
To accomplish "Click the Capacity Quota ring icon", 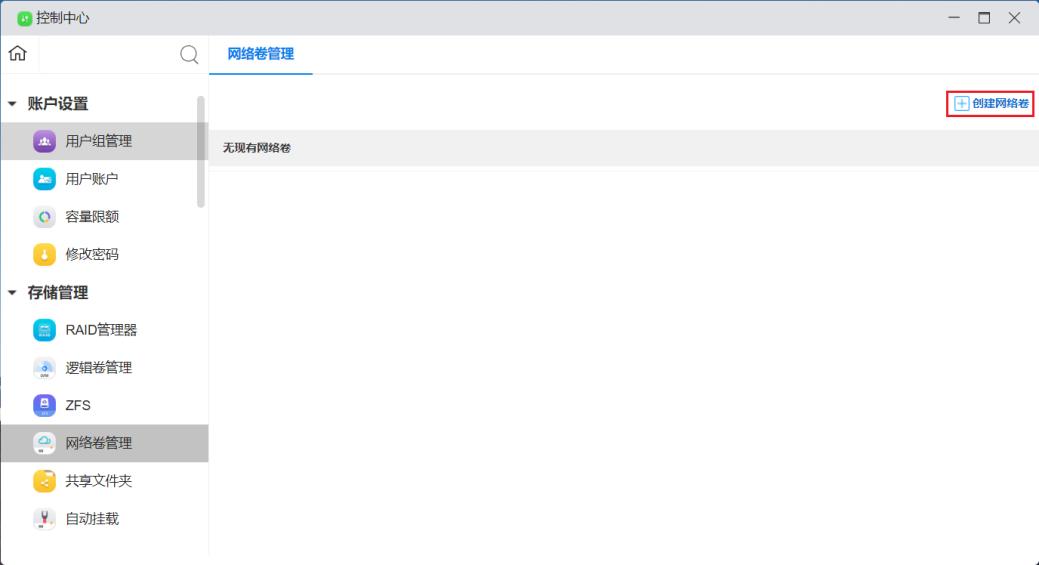I will pos(45,217).
